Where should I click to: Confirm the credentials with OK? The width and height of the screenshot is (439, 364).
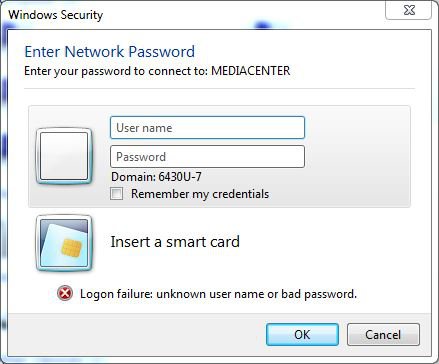[302, 334]
